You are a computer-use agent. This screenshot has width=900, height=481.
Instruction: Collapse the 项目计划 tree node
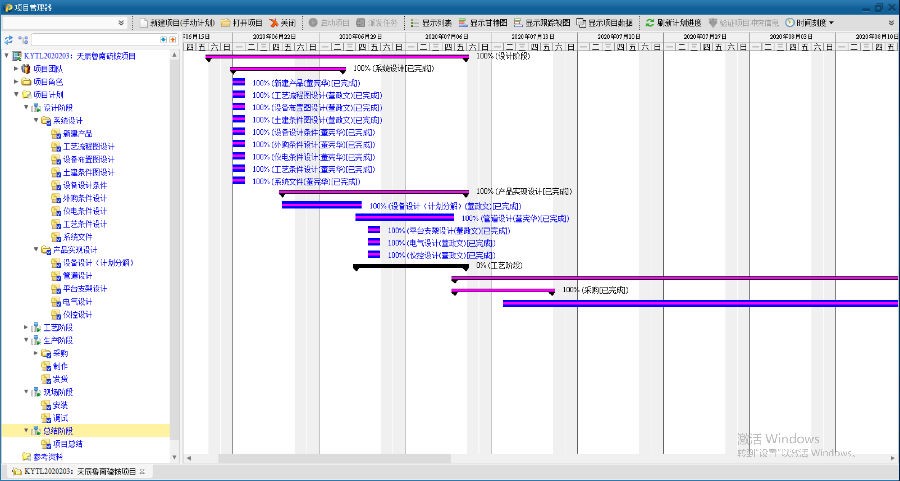[x=16, y=94]
